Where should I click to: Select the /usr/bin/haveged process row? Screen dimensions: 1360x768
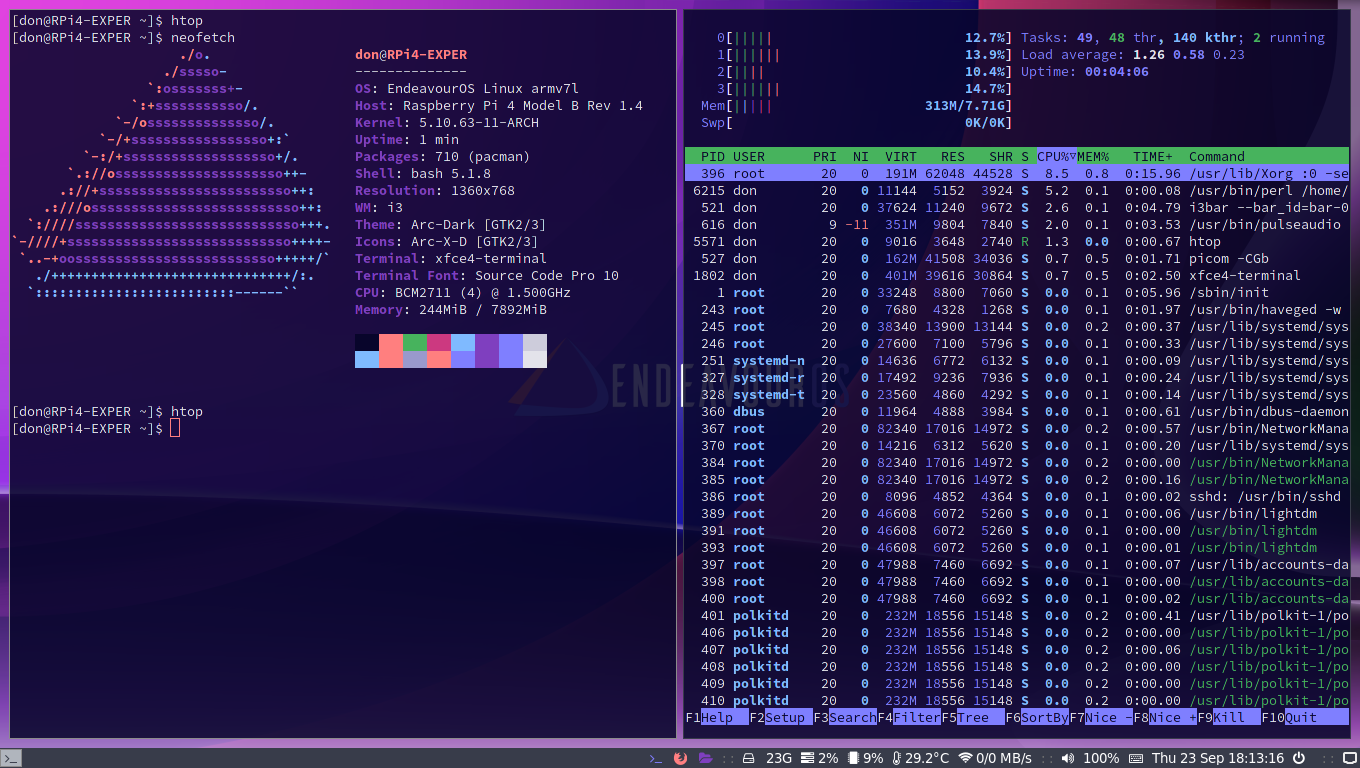pos(1017,309)
